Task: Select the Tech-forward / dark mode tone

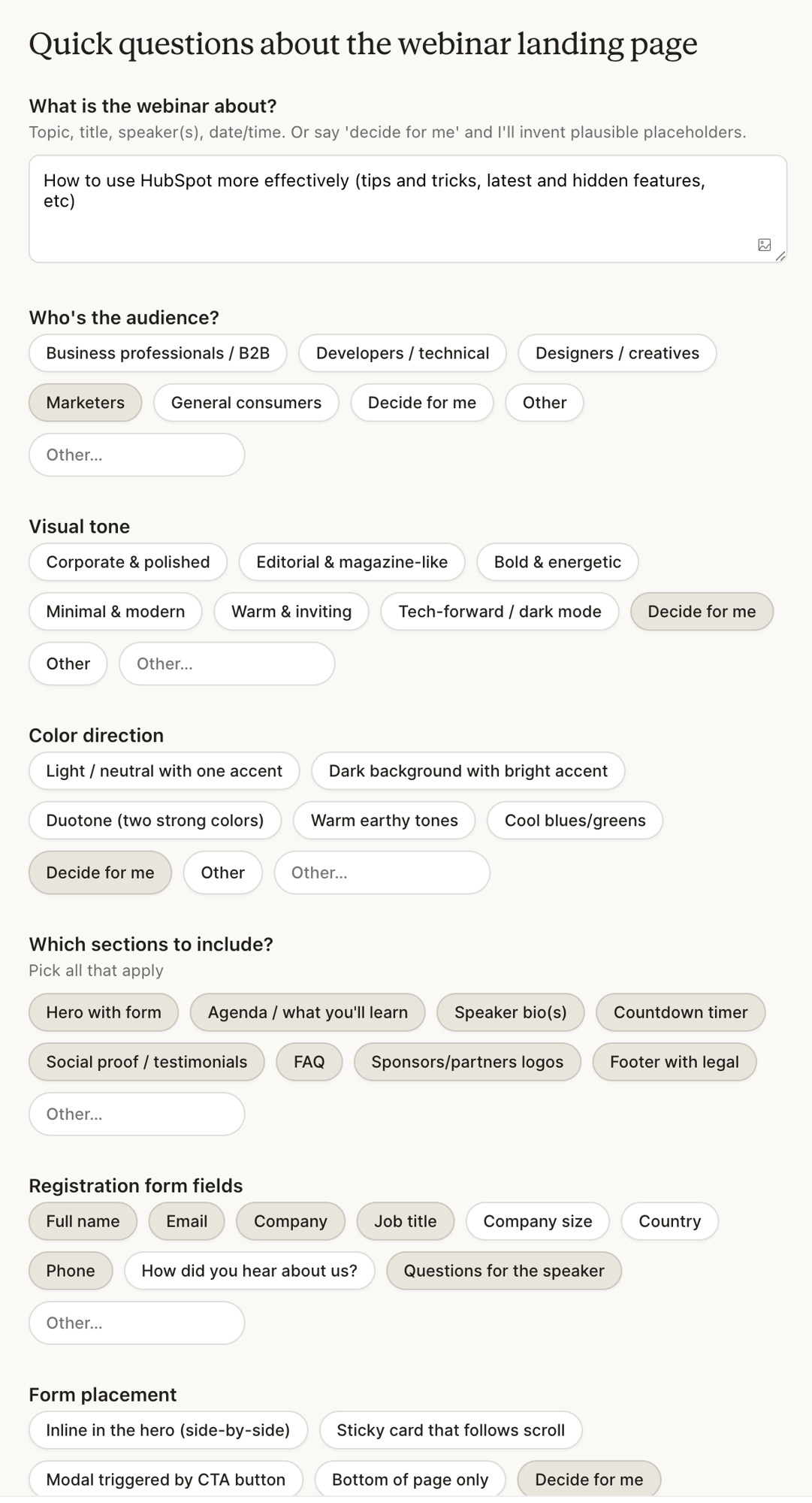Action: tap(500, 612)
